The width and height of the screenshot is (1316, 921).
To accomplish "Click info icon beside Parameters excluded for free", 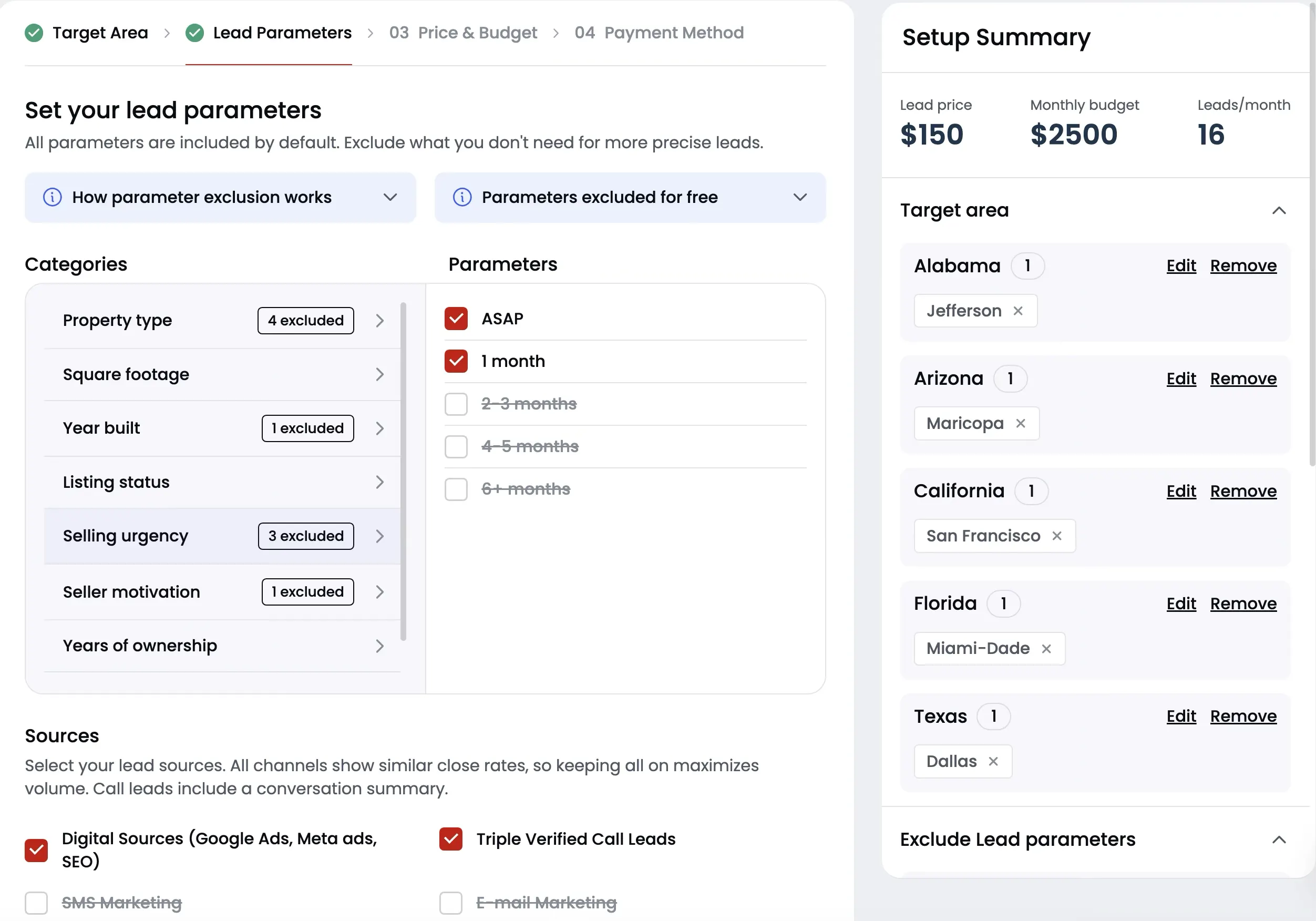I will coord(462,197).
